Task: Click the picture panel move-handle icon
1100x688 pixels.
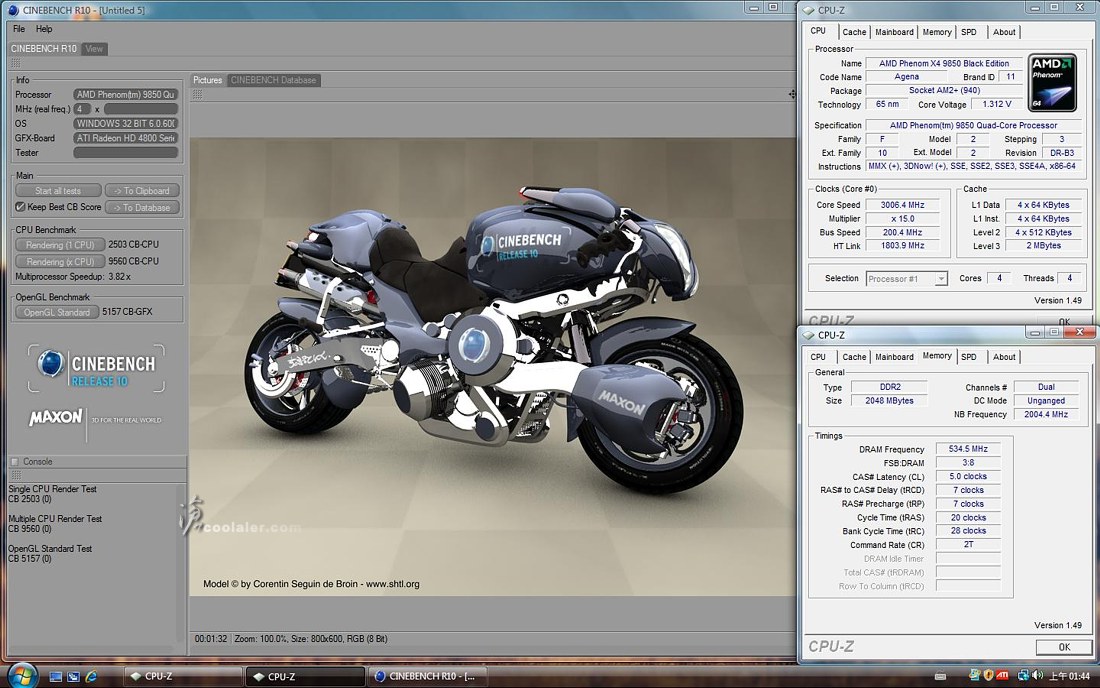Action: coord(792,94)
